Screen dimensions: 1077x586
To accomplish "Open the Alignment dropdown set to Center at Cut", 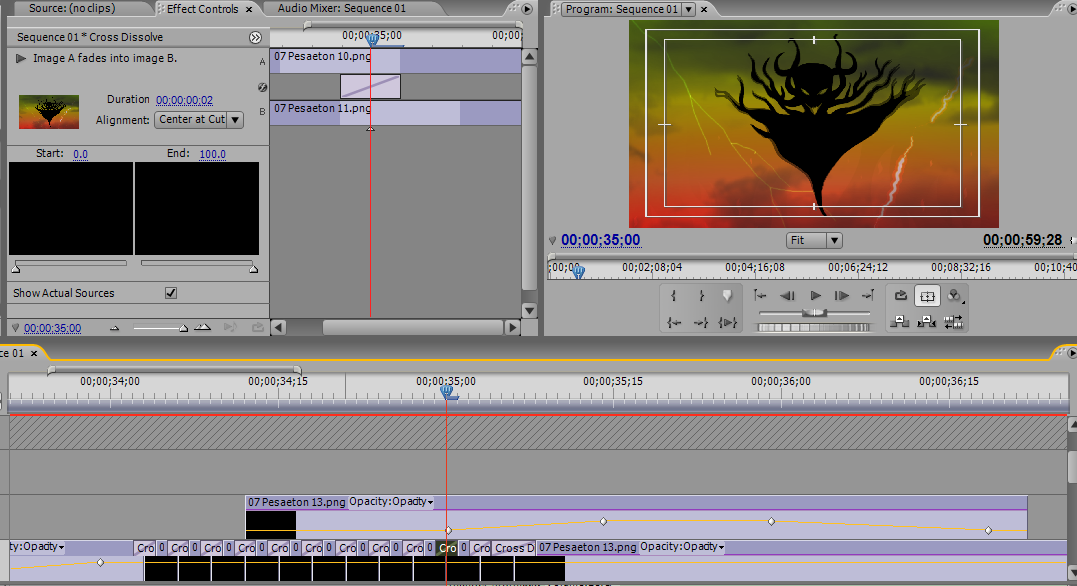I will point(199,120).
